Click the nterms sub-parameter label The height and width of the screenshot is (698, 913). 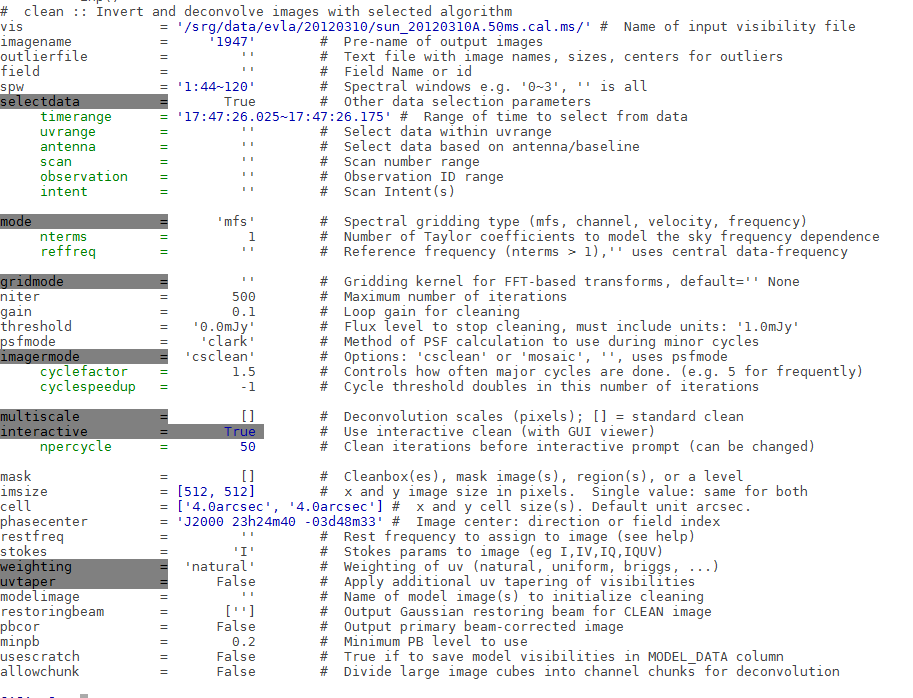63,237
